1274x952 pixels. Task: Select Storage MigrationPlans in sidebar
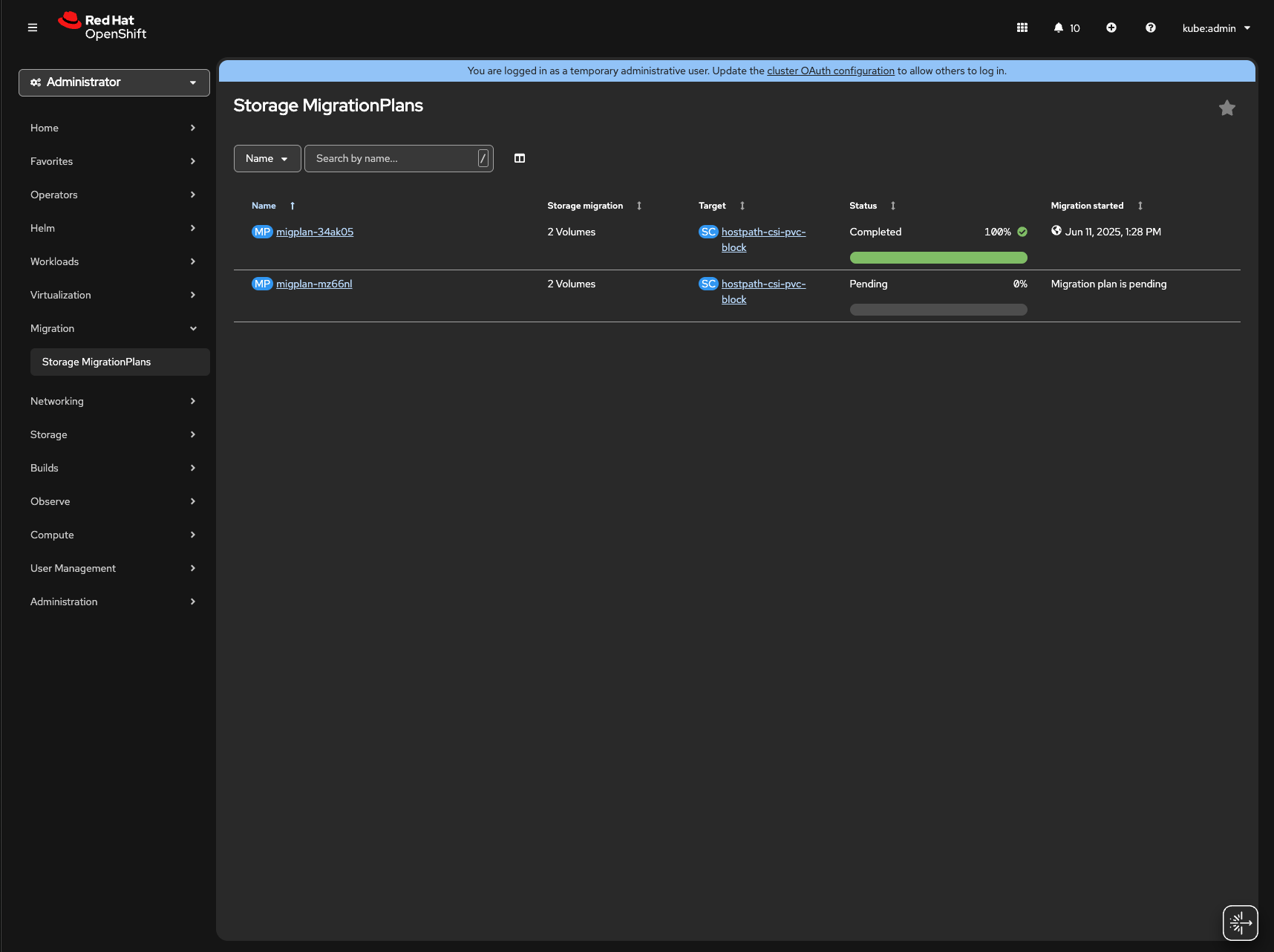(97, 362)
